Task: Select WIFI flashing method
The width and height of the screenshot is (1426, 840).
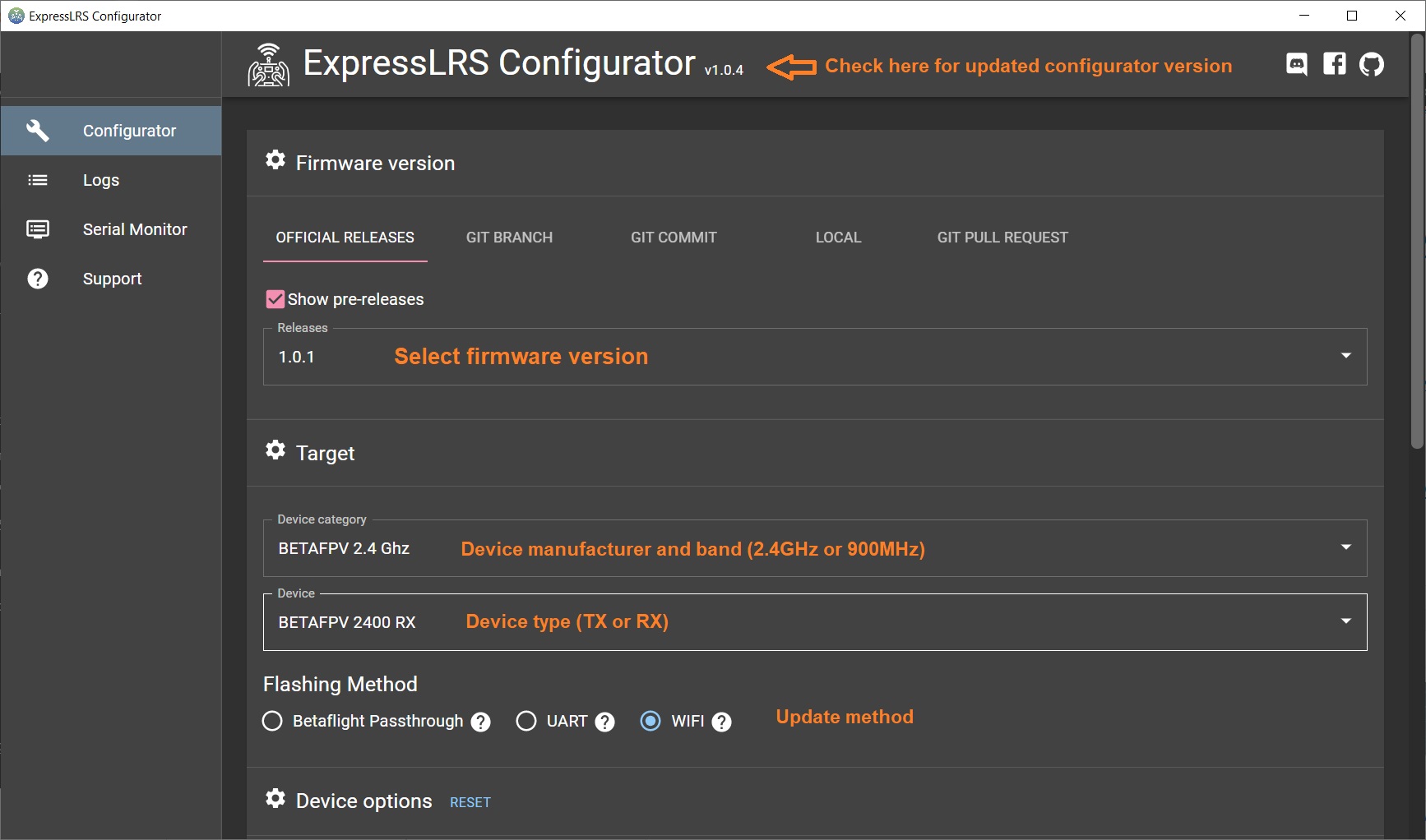Action: [650, 721]
